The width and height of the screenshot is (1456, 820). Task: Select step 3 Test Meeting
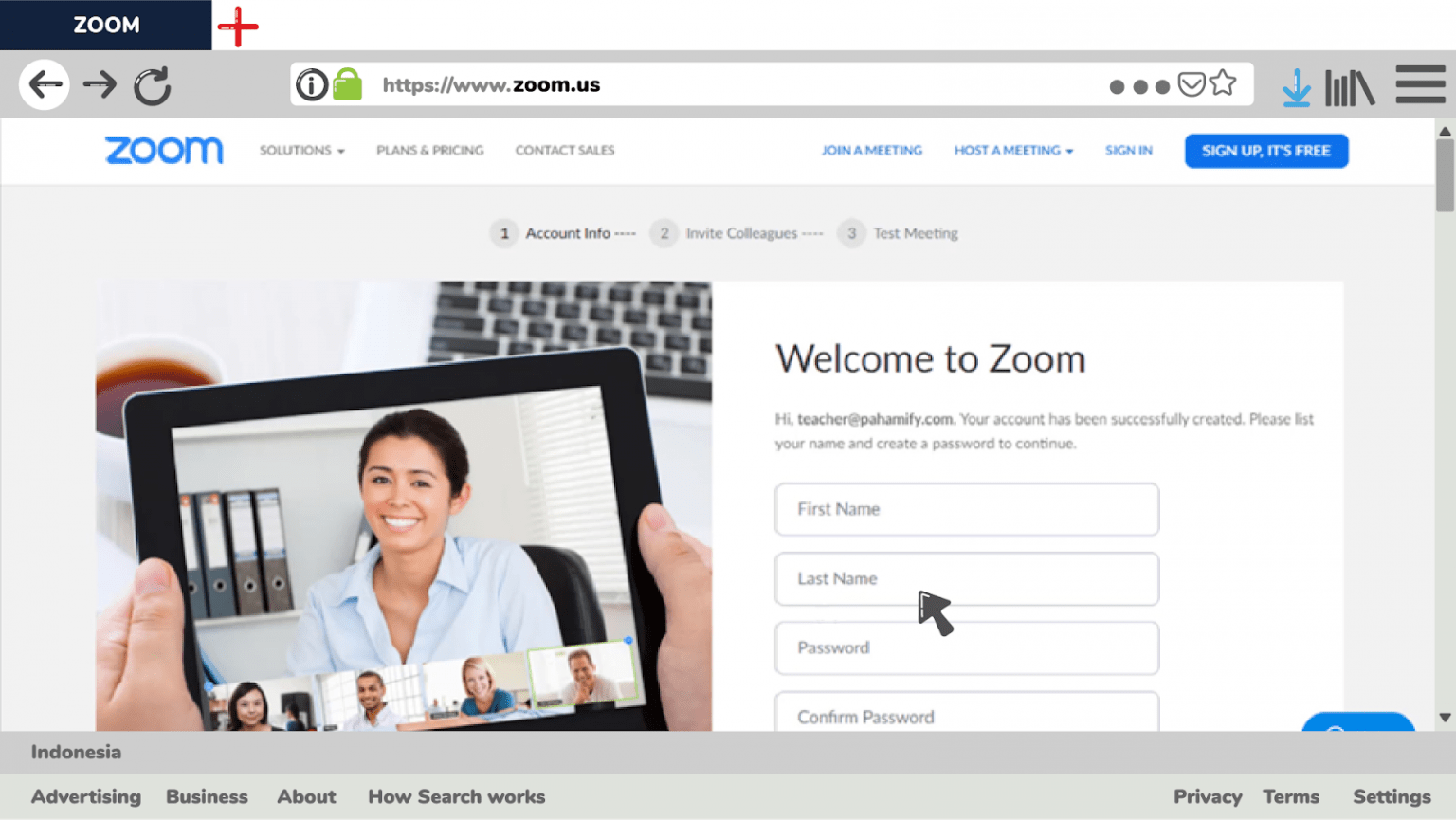[898, 233]
